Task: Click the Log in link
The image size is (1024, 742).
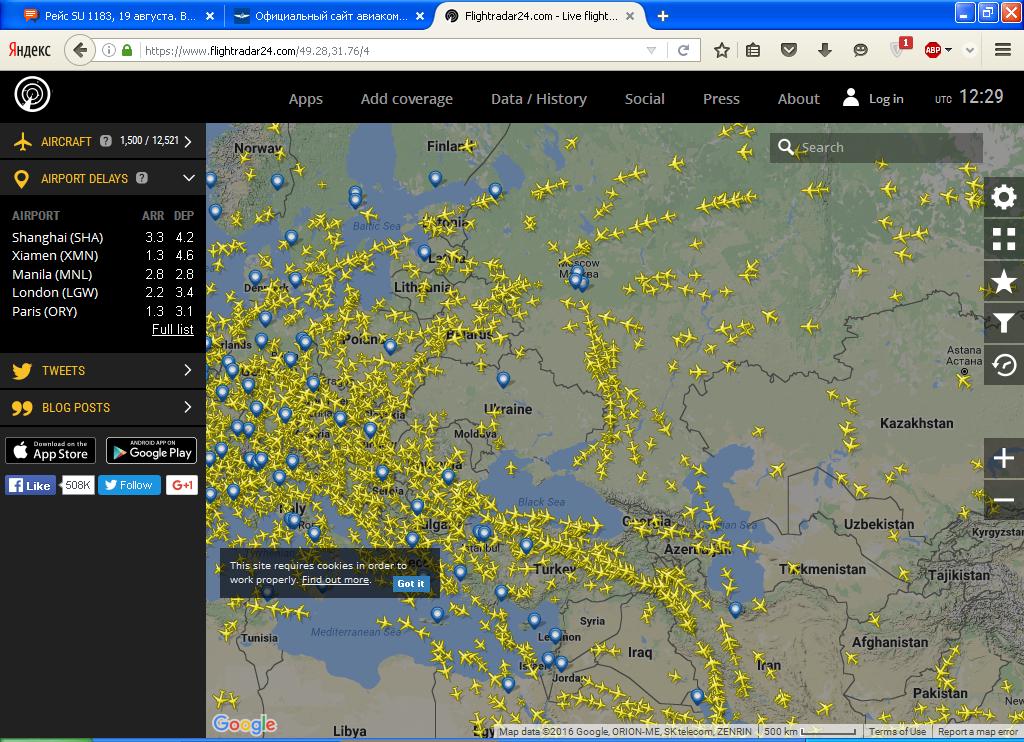Action: point(886,99)
